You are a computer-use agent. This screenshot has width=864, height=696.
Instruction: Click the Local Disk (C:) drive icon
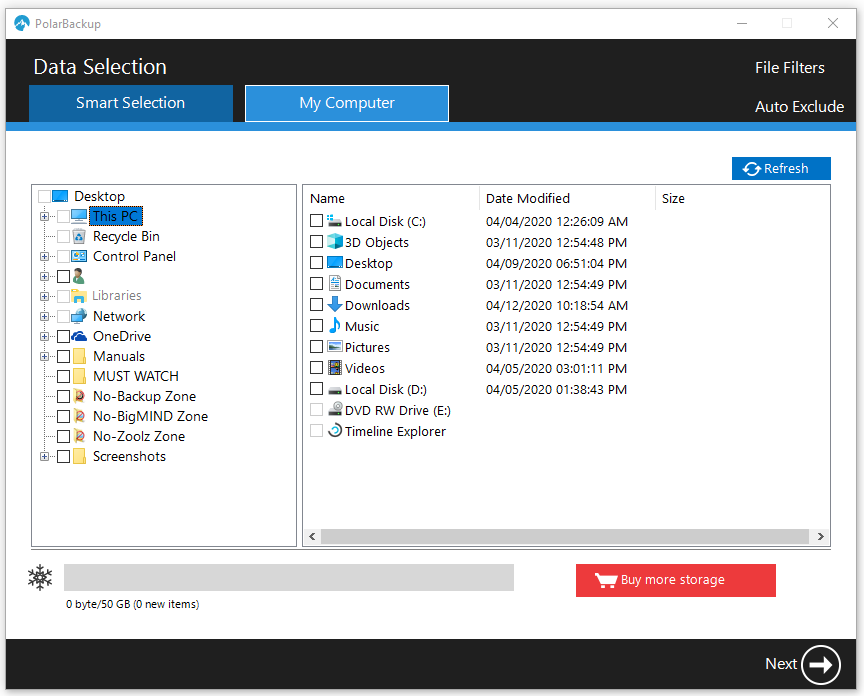334,221
